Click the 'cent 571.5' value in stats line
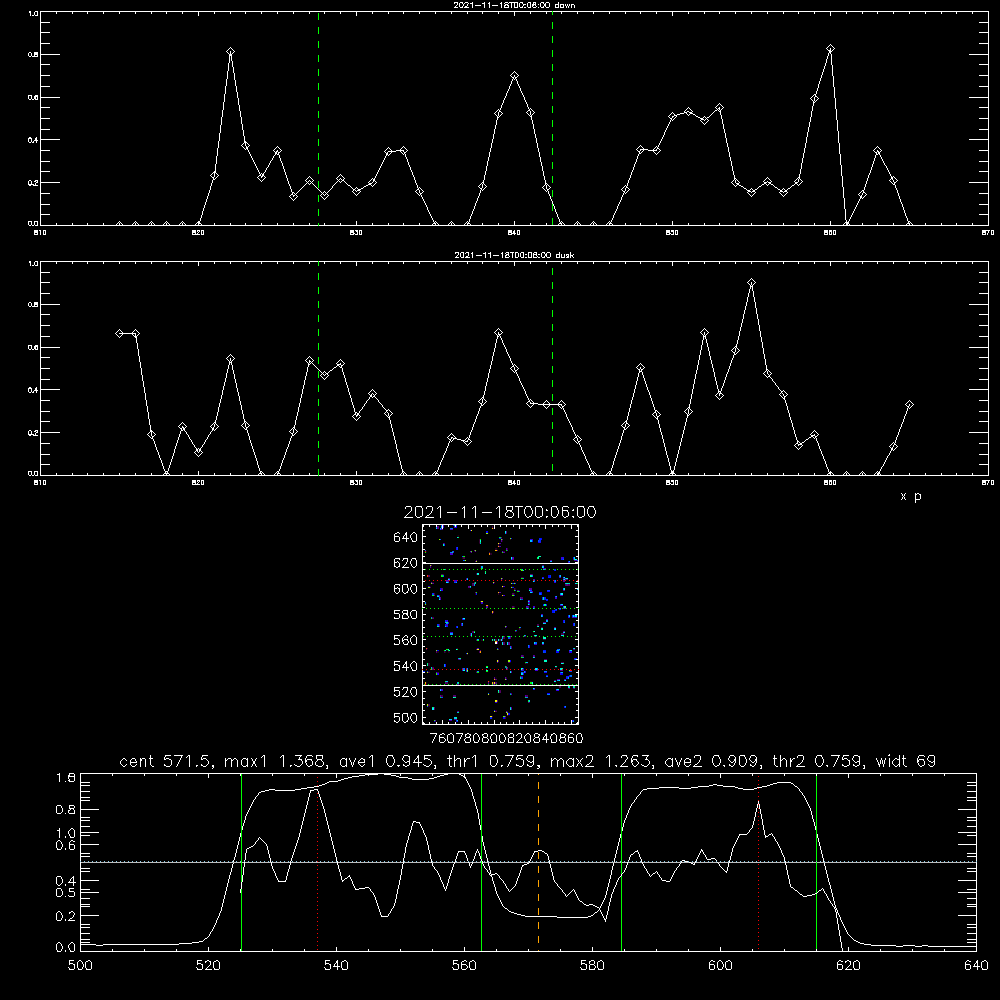 (167, 761)
